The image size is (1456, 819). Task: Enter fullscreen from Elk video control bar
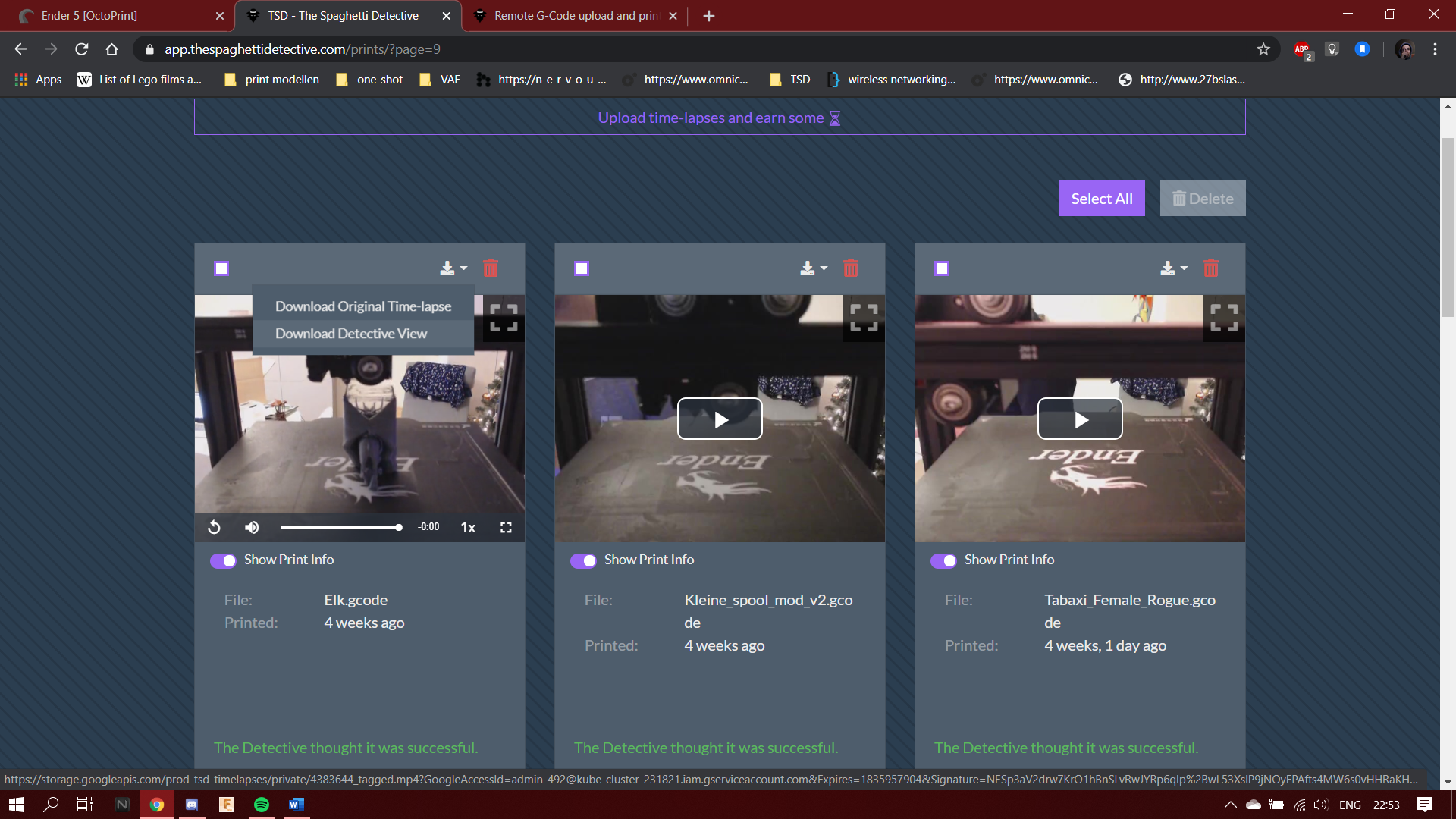tap(506, 527)
